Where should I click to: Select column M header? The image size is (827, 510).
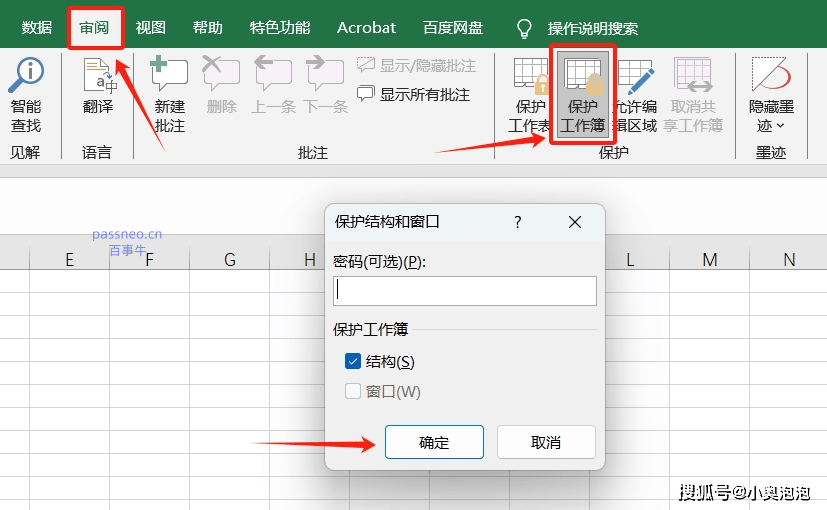[x=710, y=260]
